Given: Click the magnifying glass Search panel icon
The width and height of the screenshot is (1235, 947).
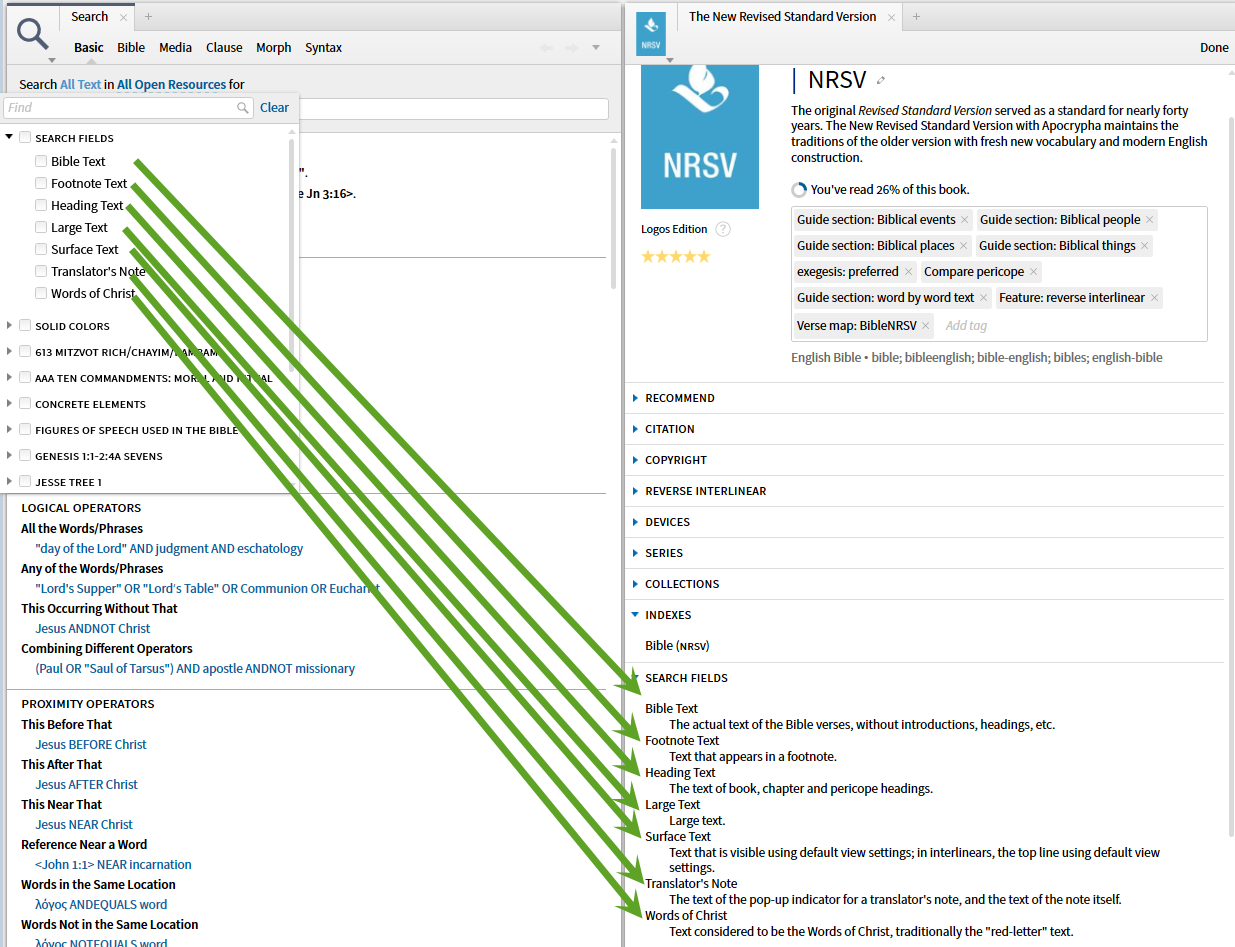Looking at the screenshot, I should pyautogui.click(x=33, y=34).
